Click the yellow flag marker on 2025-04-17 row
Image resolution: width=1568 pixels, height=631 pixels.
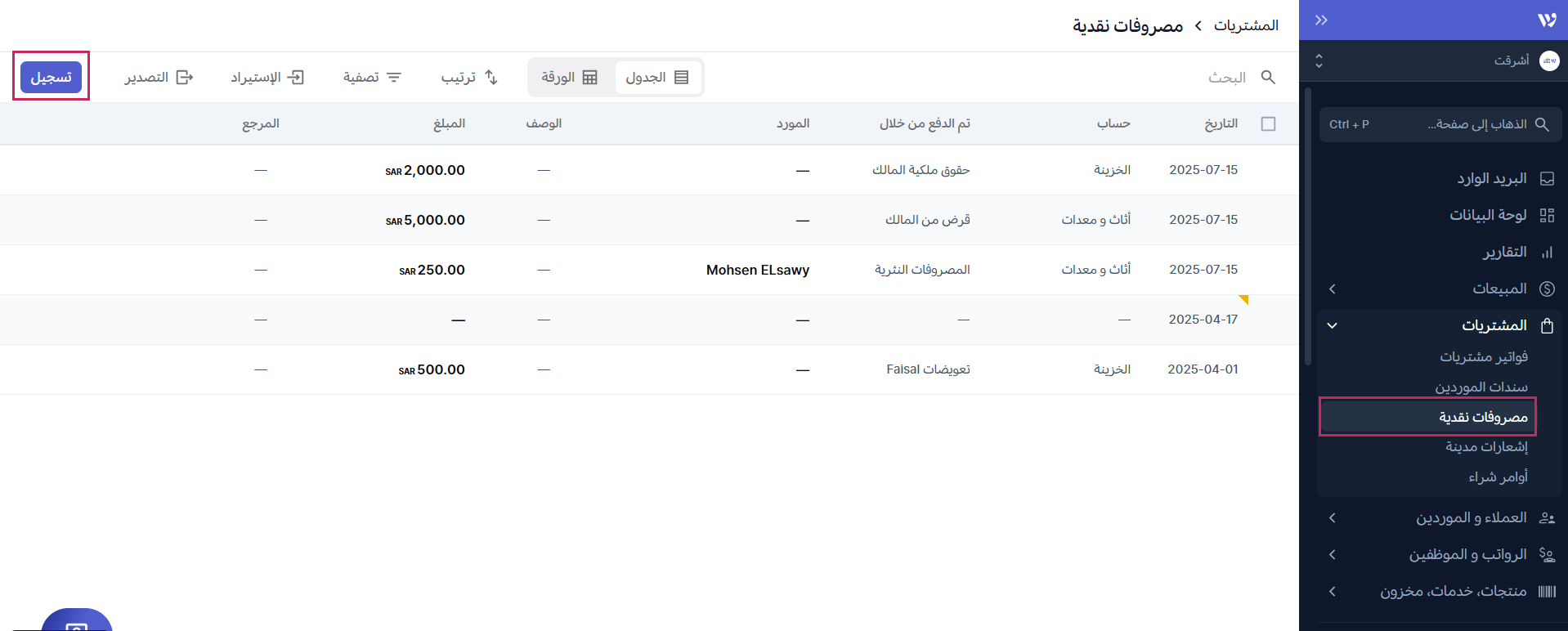[x=1243, y=299]
